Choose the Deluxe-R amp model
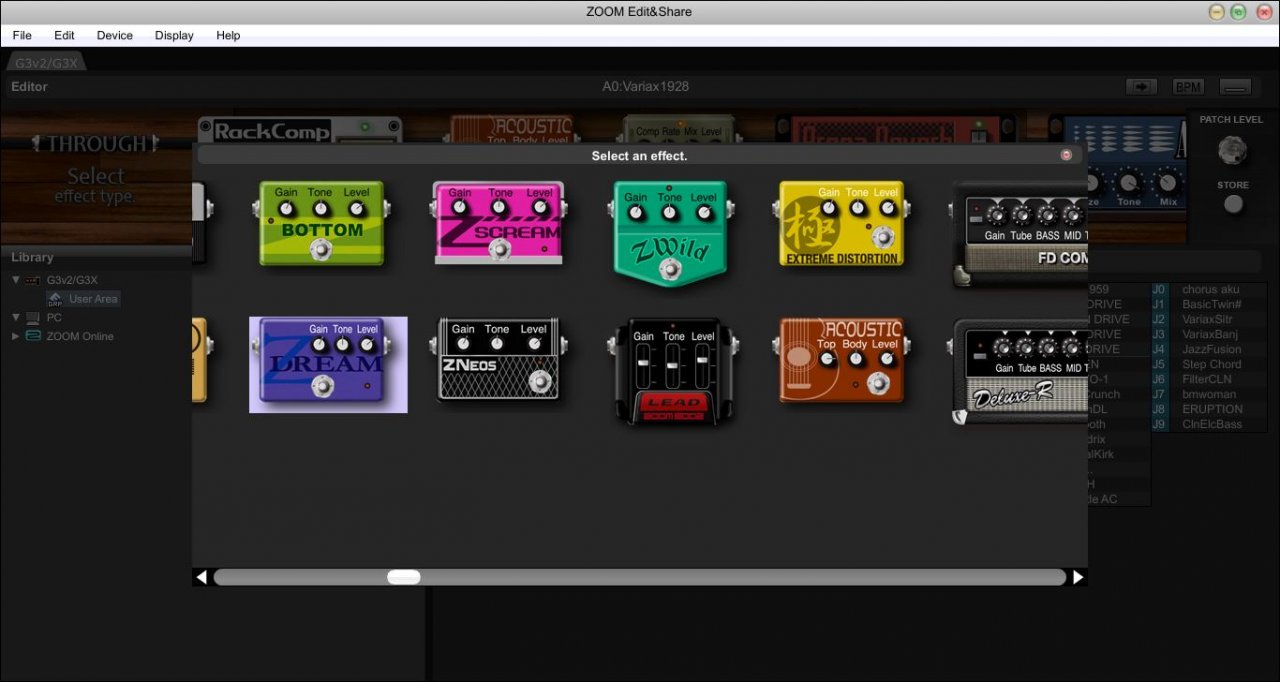This screenshot has width=1280, height=682. (x=1020, y=372)
